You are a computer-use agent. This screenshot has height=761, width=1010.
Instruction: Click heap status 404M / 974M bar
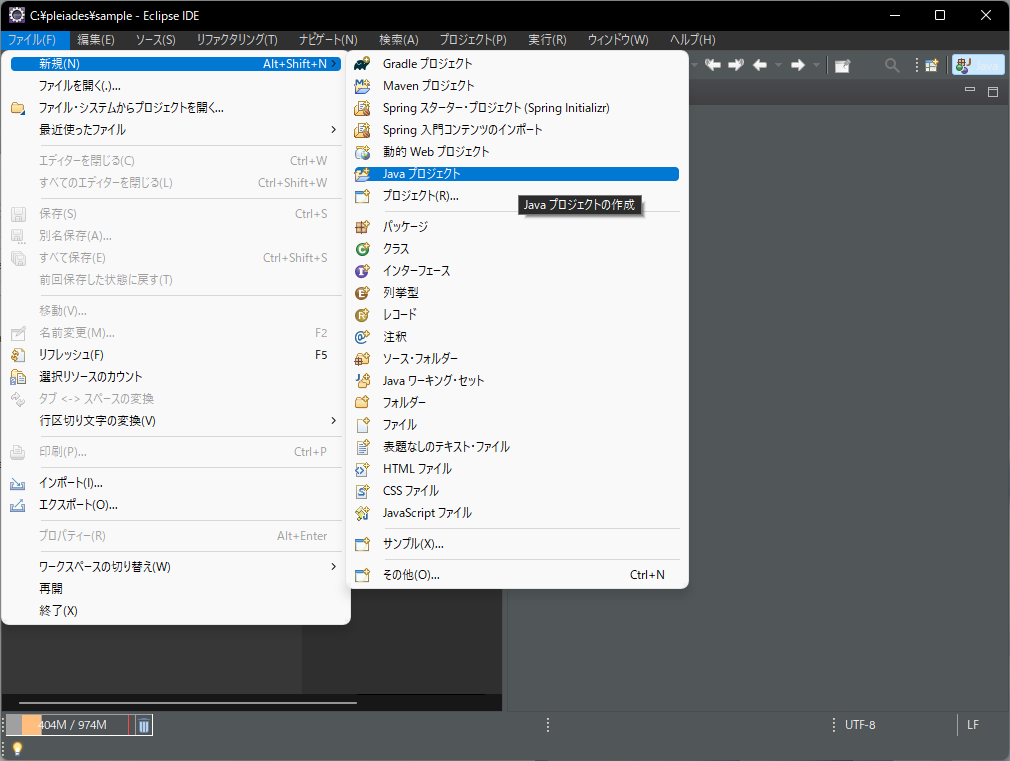68,726
